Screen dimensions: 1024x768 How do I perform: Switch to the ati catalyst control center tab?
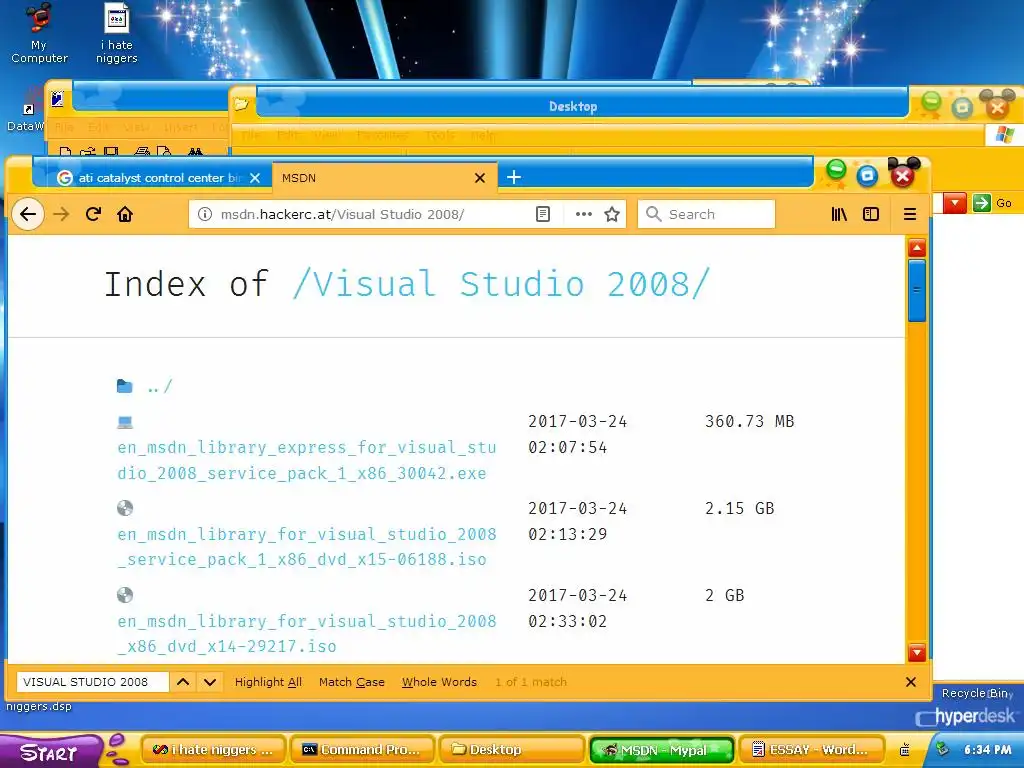pyautogui.click(x=152, y=178)
